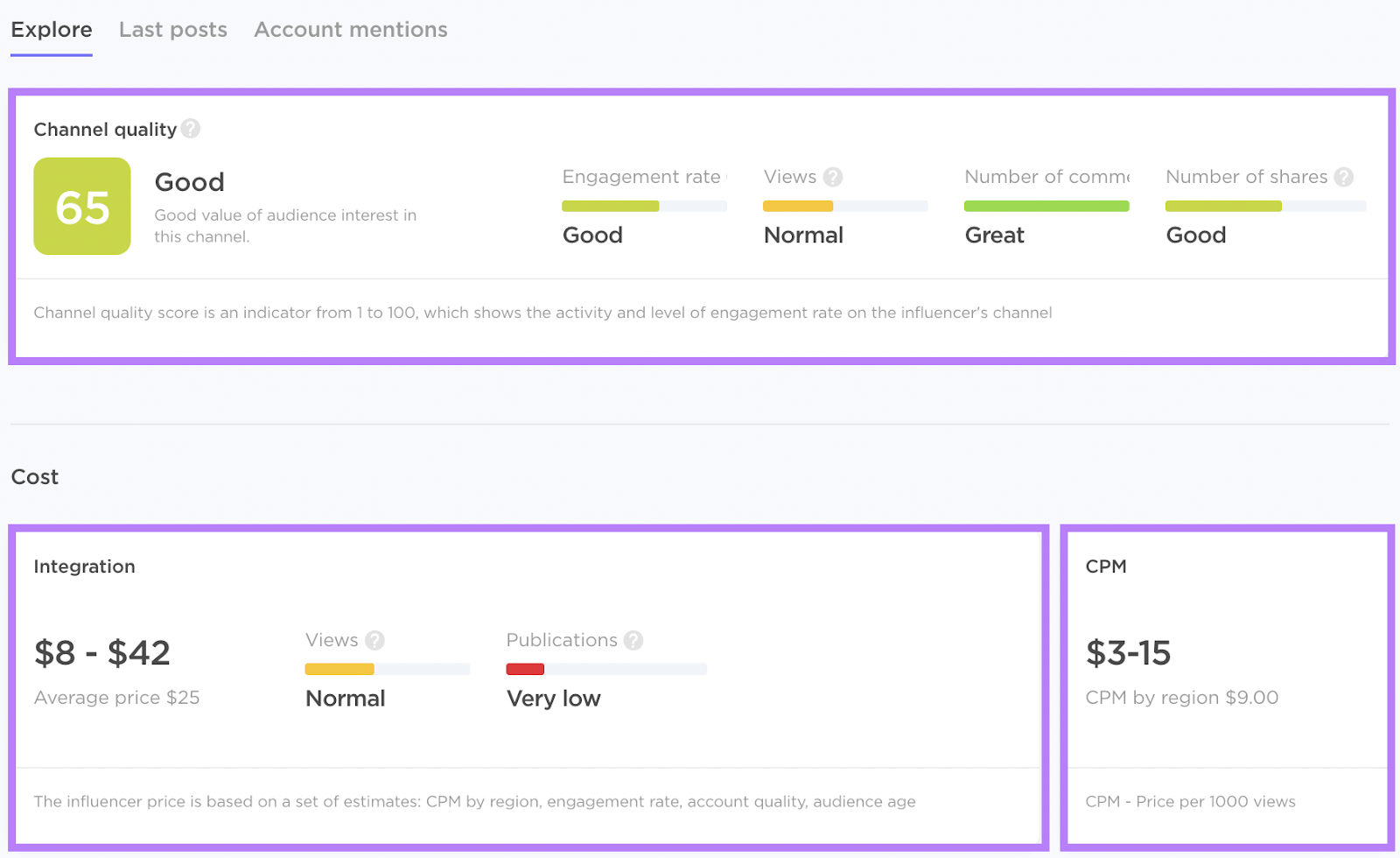Click the Views help icon under Integration
Screen dimensions: 1400x858
374,640
